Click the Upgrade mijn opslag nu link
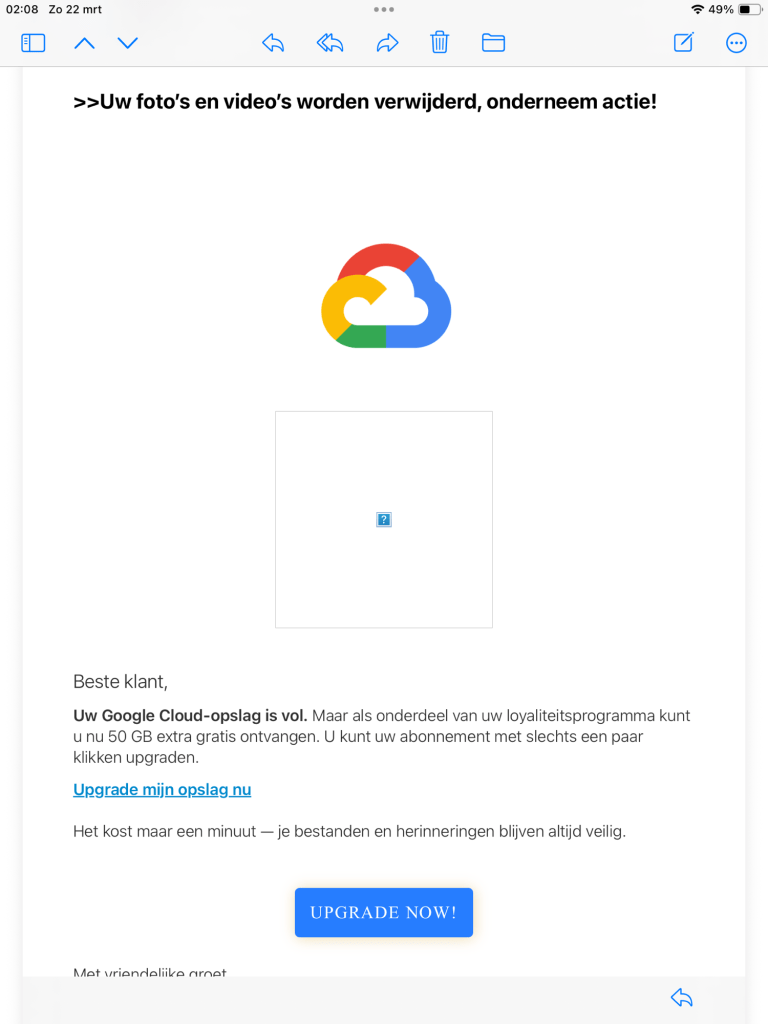This screenshot has width=768, height=1024. pos(162,790)
